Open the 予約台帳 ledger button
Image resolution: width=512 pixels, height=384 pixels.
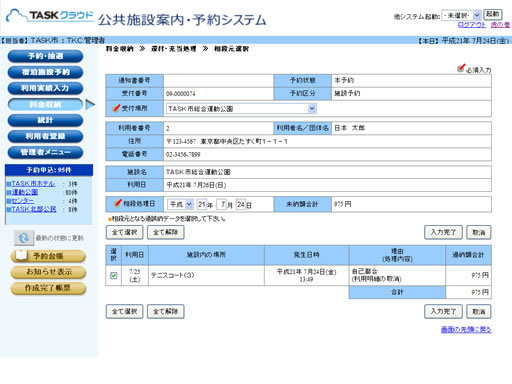pos(48,256)
